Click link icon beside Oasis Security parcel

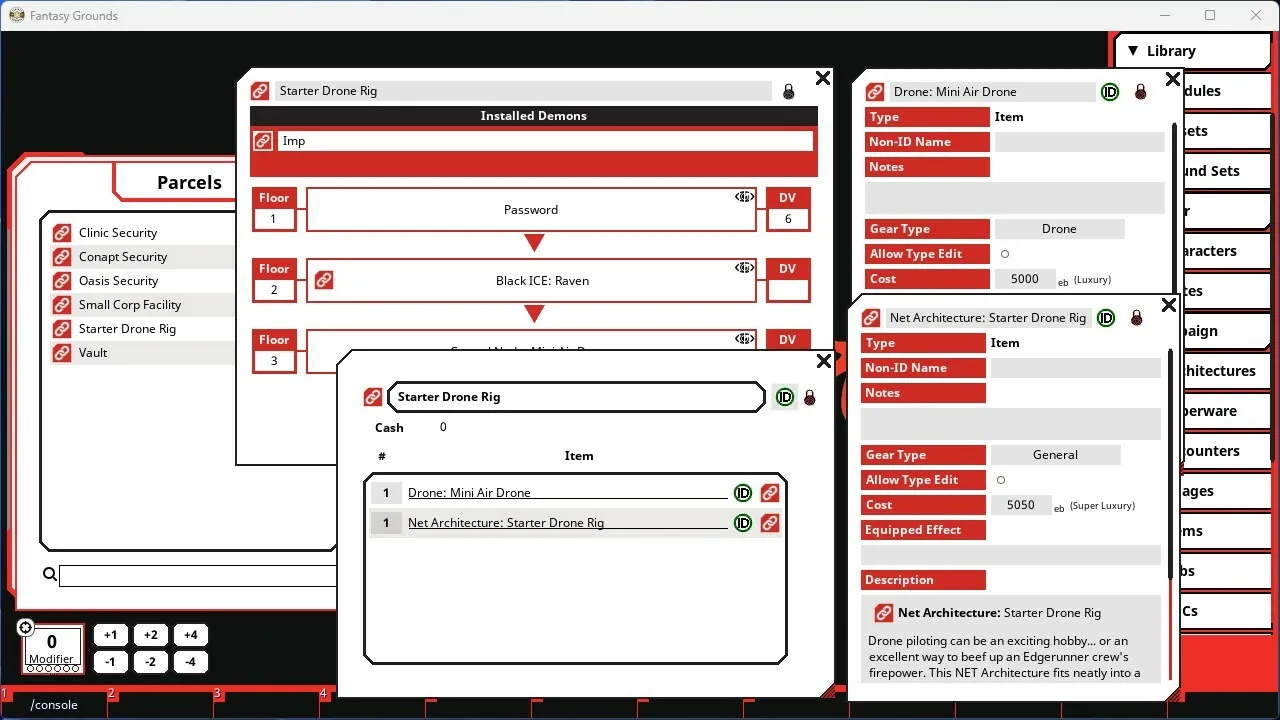tap(62, 281)
